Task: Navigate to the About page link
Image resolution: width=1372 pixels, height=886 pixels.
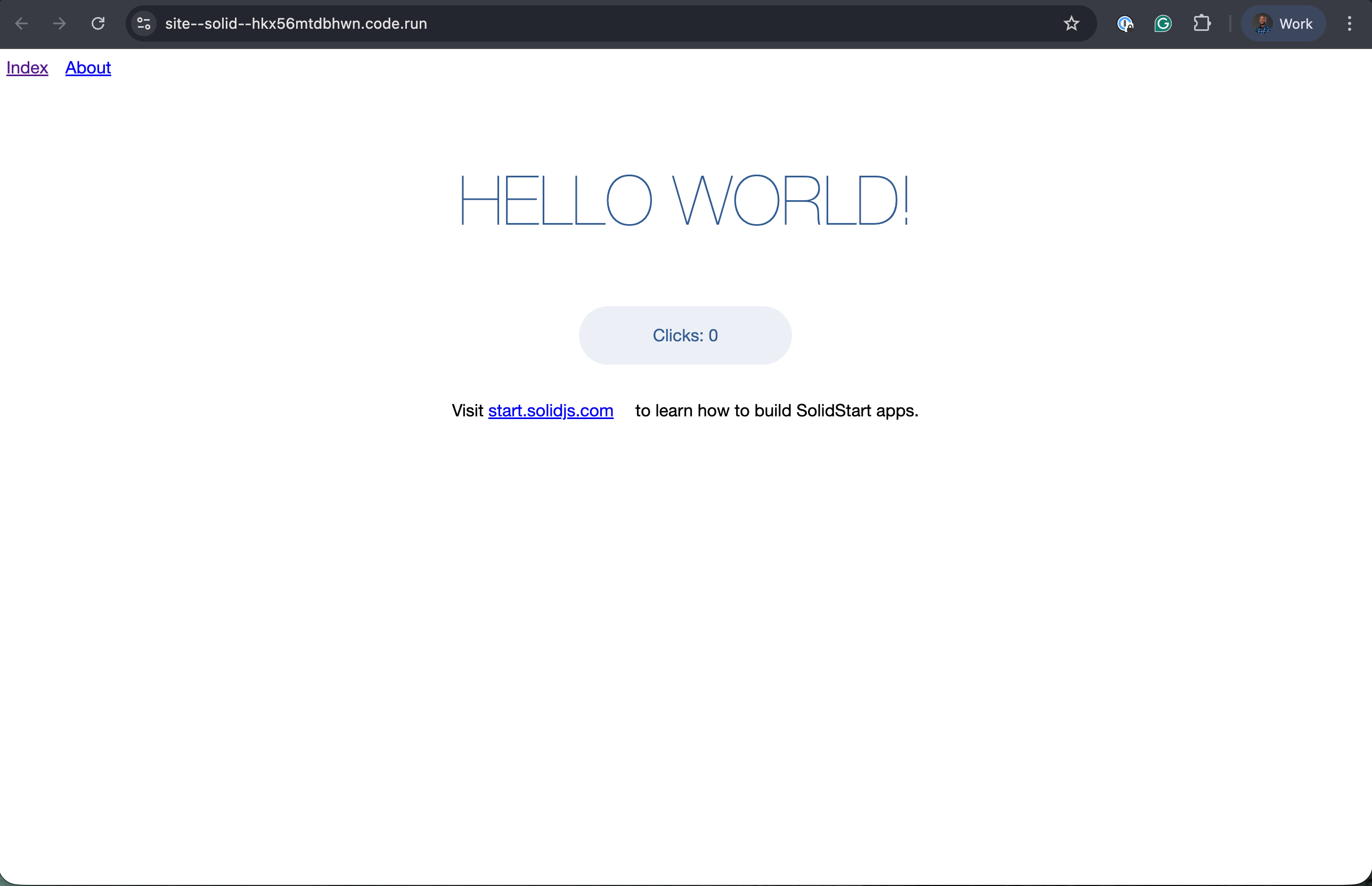Action: tap(88, 68)
